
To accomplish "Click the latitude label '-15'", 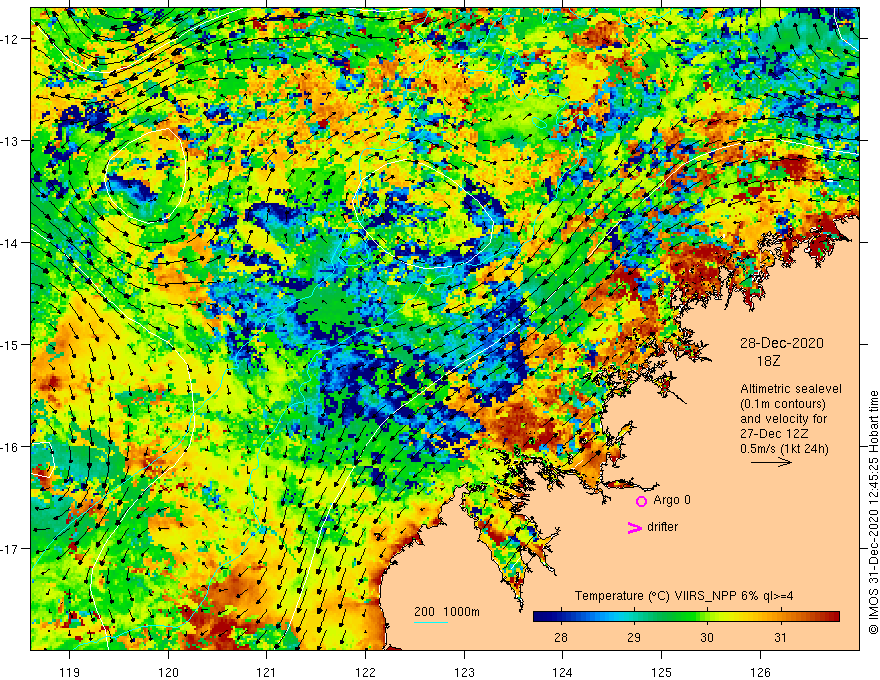I will tap(10, 344).
